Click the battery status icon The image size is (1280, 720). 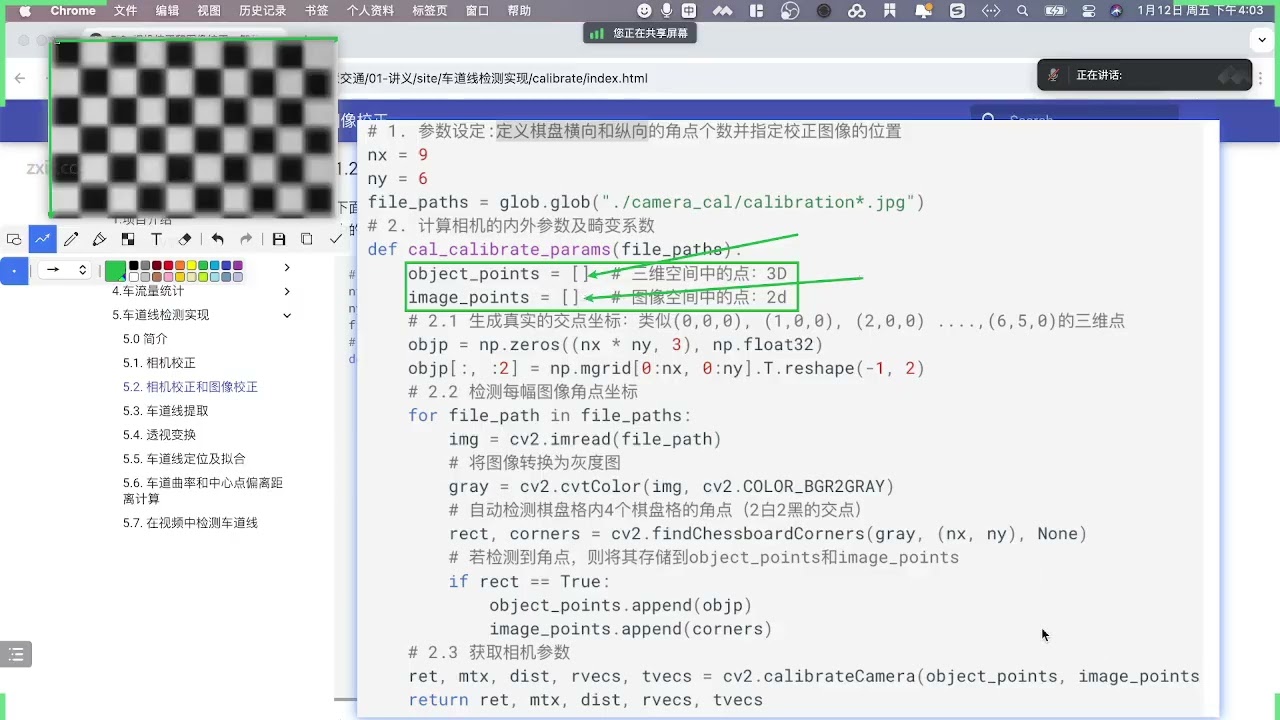[1055, 11]
